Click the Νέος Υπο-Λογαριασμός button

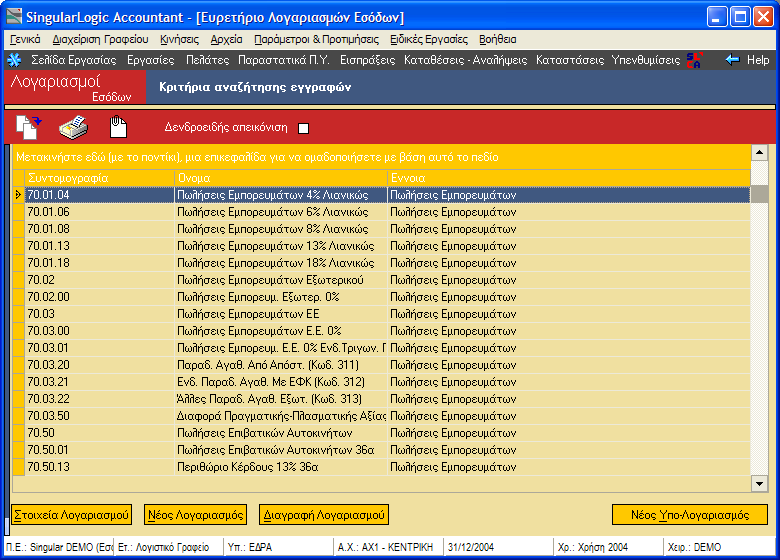(x=689, y=515)
